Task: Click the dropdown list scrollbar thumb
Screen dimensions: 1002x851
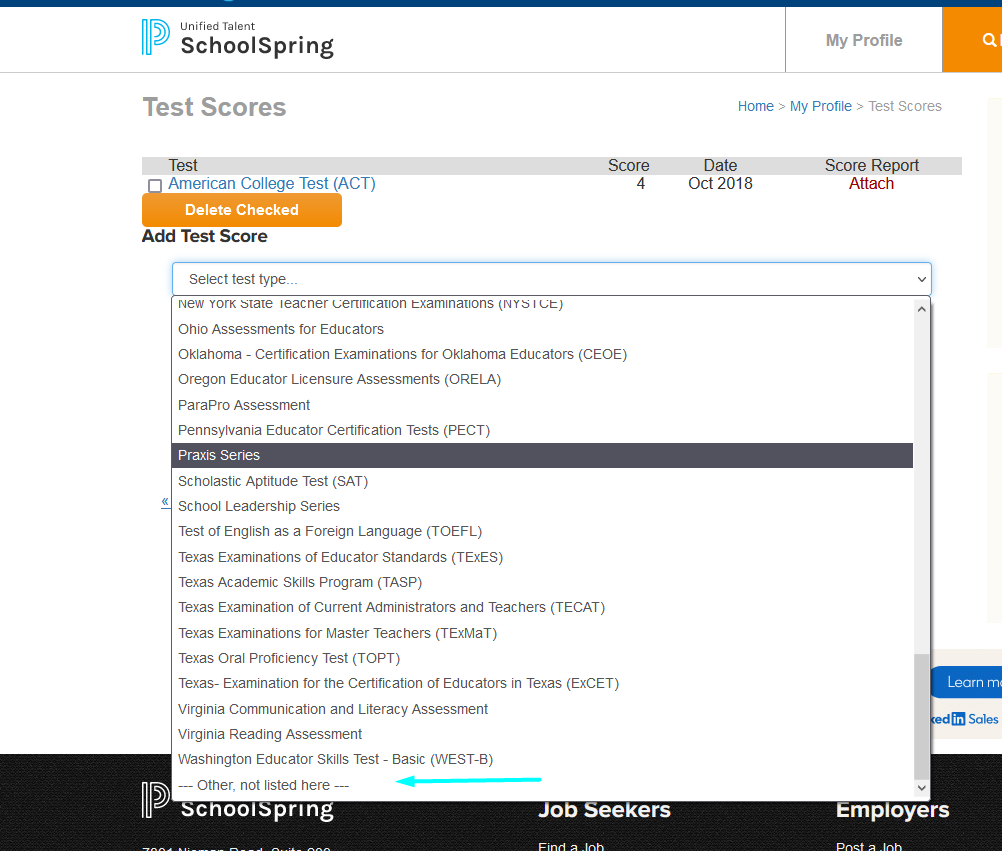Action: [921, 715]
